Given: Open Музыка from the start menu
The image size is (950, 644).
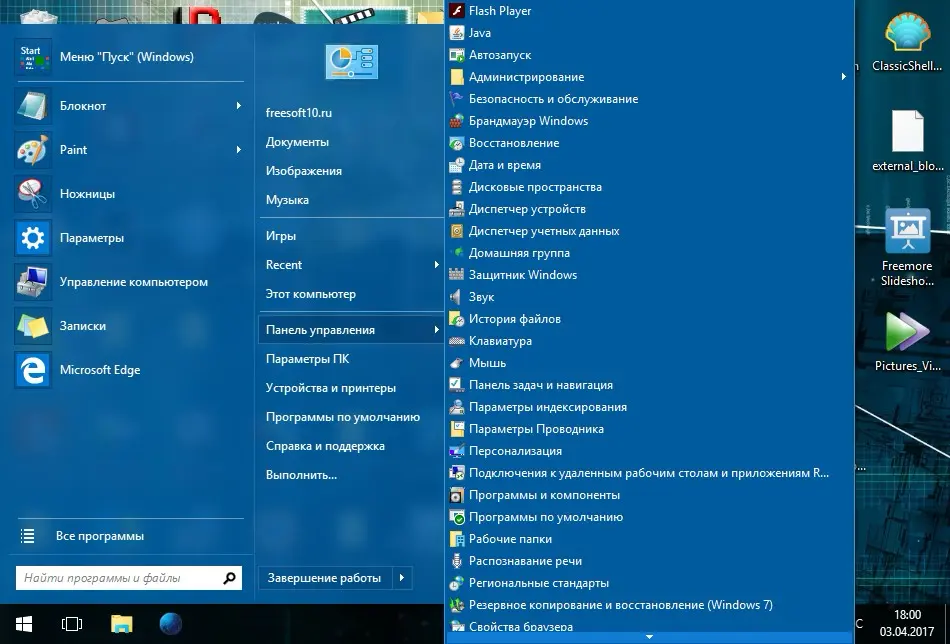Looking at the screenshot, I should click(287, 200).
